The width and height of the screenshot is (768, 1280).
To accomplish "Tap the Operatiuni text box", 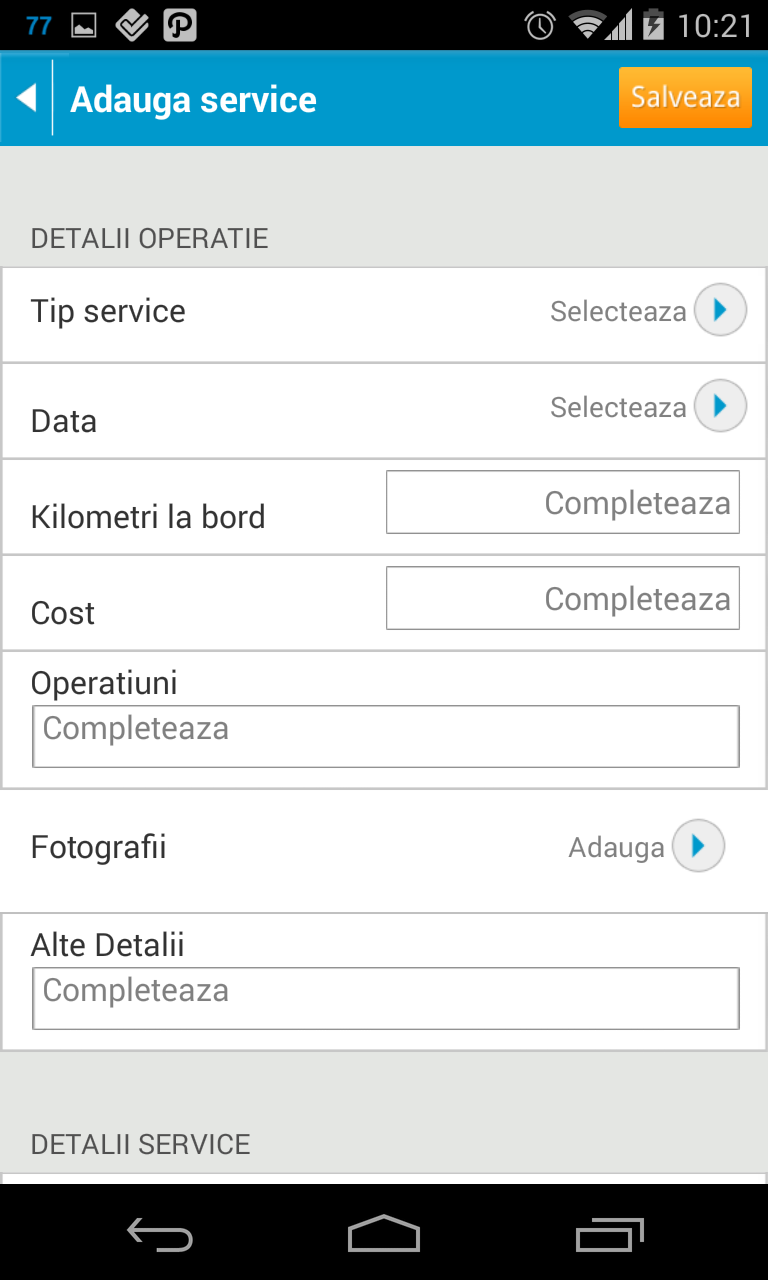I will [385, 736].
